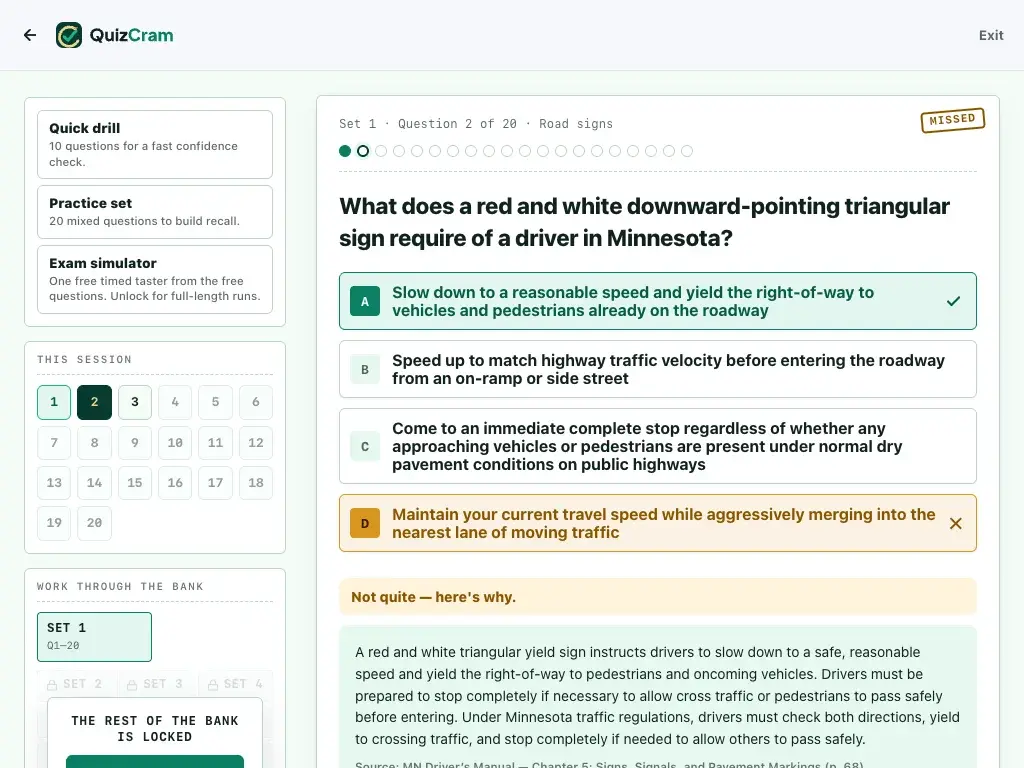Viewport: 1024px width, 768px height.
Task: Go to session question 10
Action: coord(175,443)
